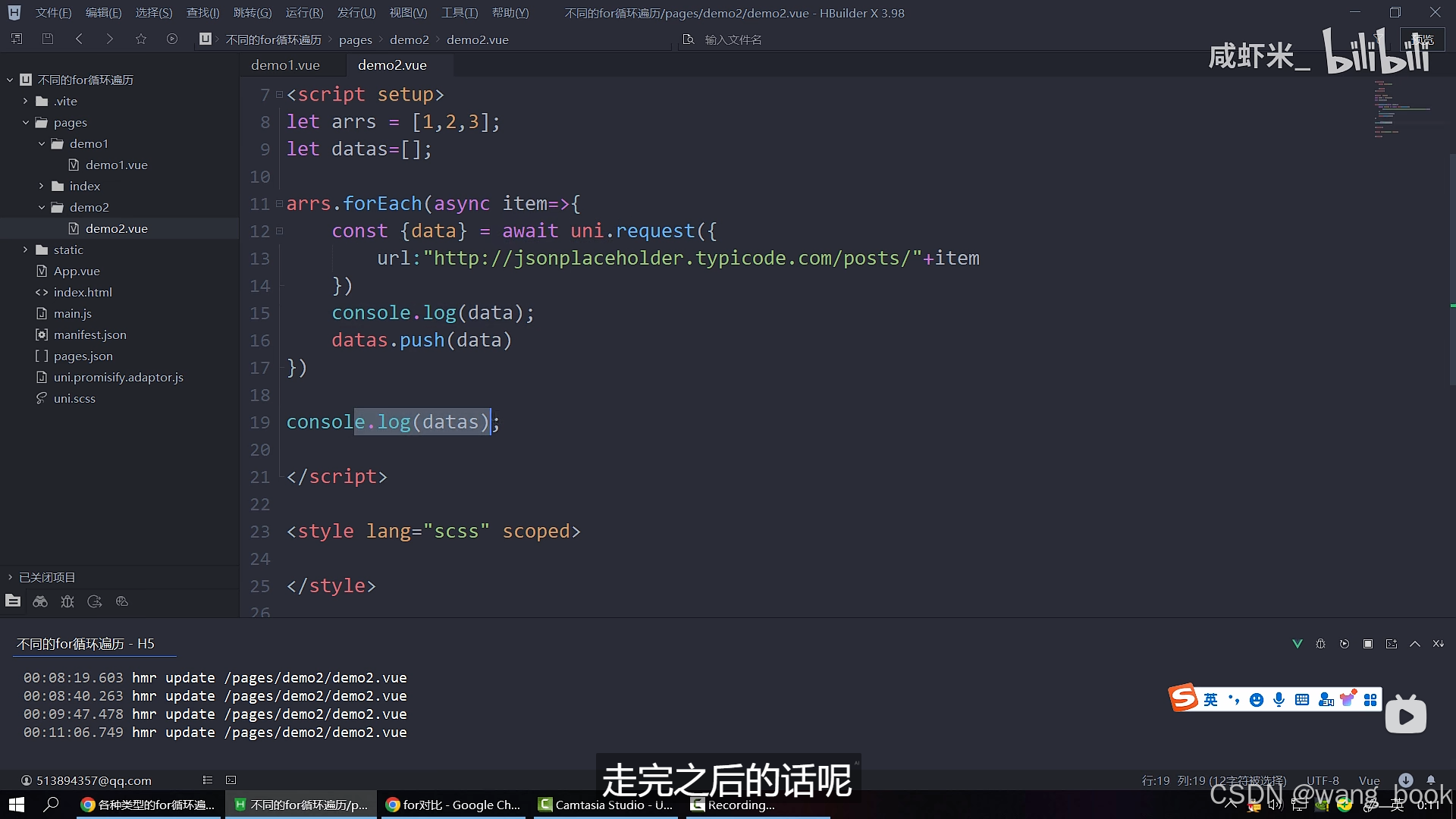Open App.vue in the project tree
The image size is (1456, 819).
(77, 271)
